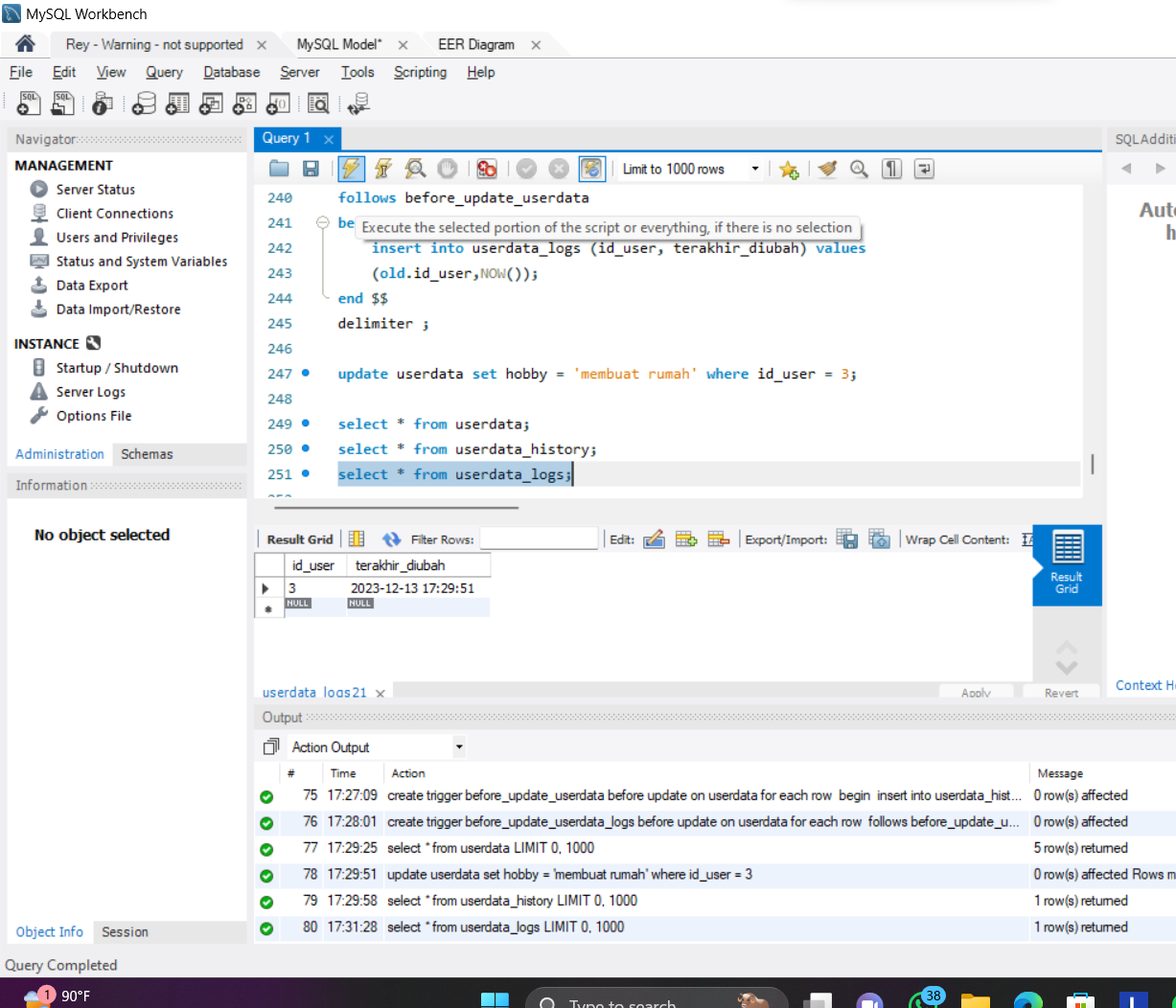The image size is (1176, 1008).
Task: Click the home screen icon tab
Action: (x=26, y=44)
